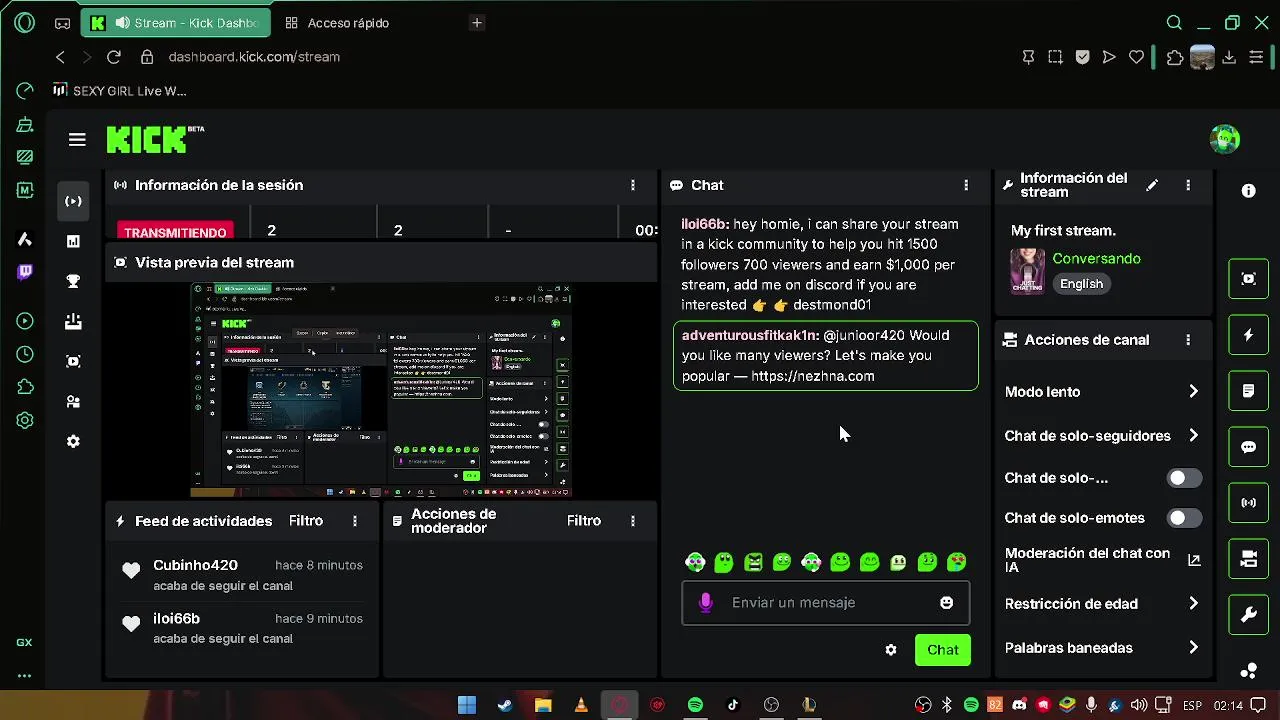
Task: Expand Chat de solo-seguidores options
Action: coord(1193,435)
